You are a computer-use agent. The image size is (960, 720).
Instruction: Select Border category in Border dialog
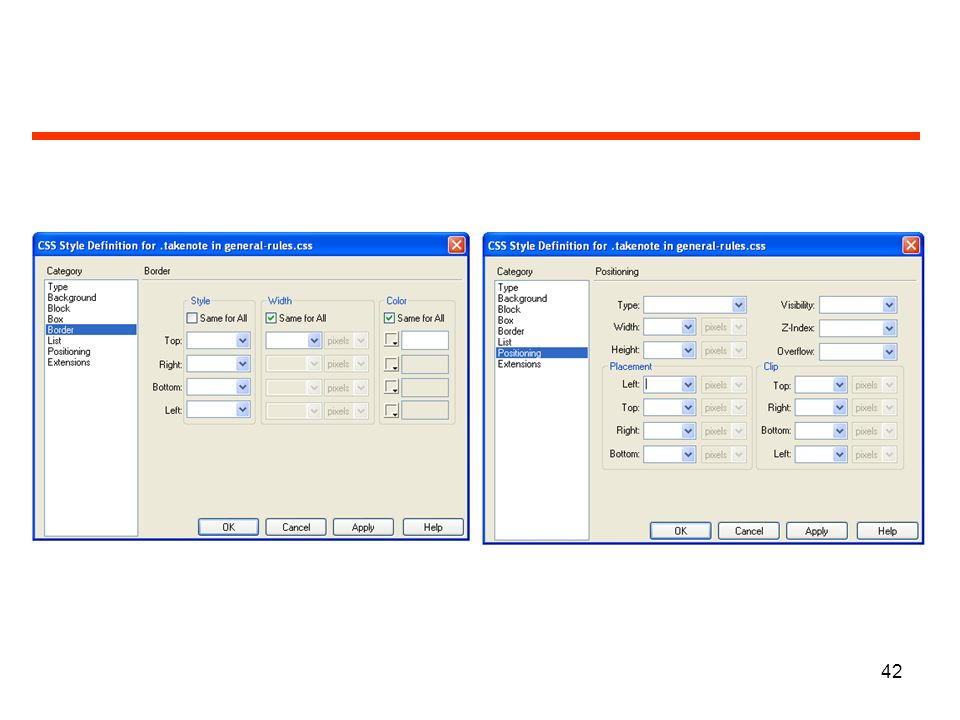point(91,329)
